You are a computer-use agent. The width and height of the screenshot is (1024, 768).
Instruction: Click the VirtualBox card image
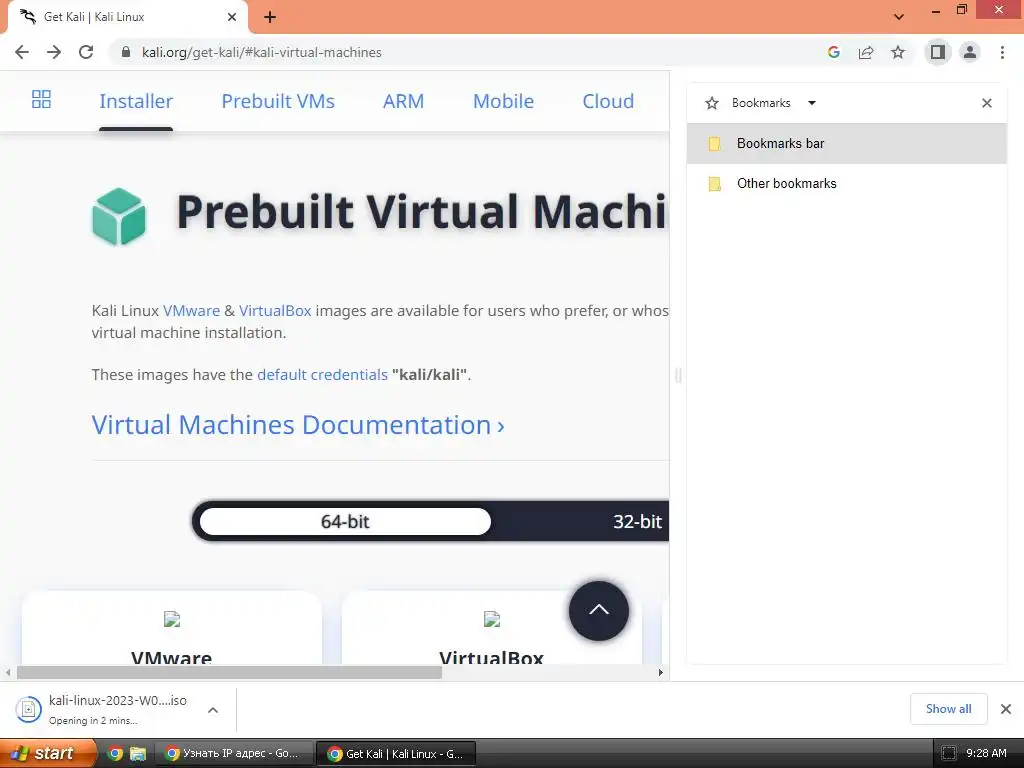(492, 619)
